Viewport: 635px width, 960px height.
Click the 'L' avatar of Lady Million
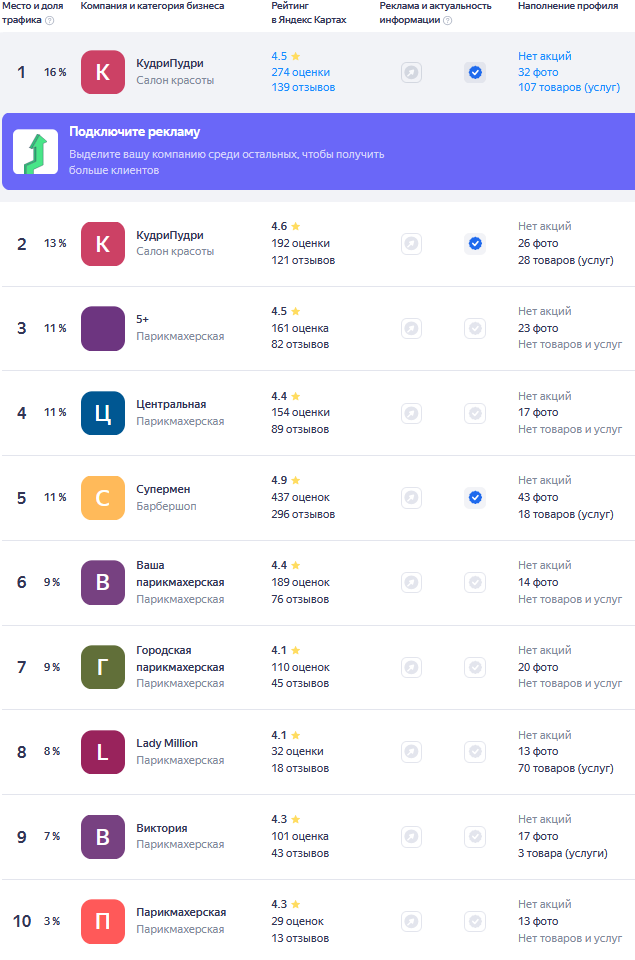[x=103, y=752]
